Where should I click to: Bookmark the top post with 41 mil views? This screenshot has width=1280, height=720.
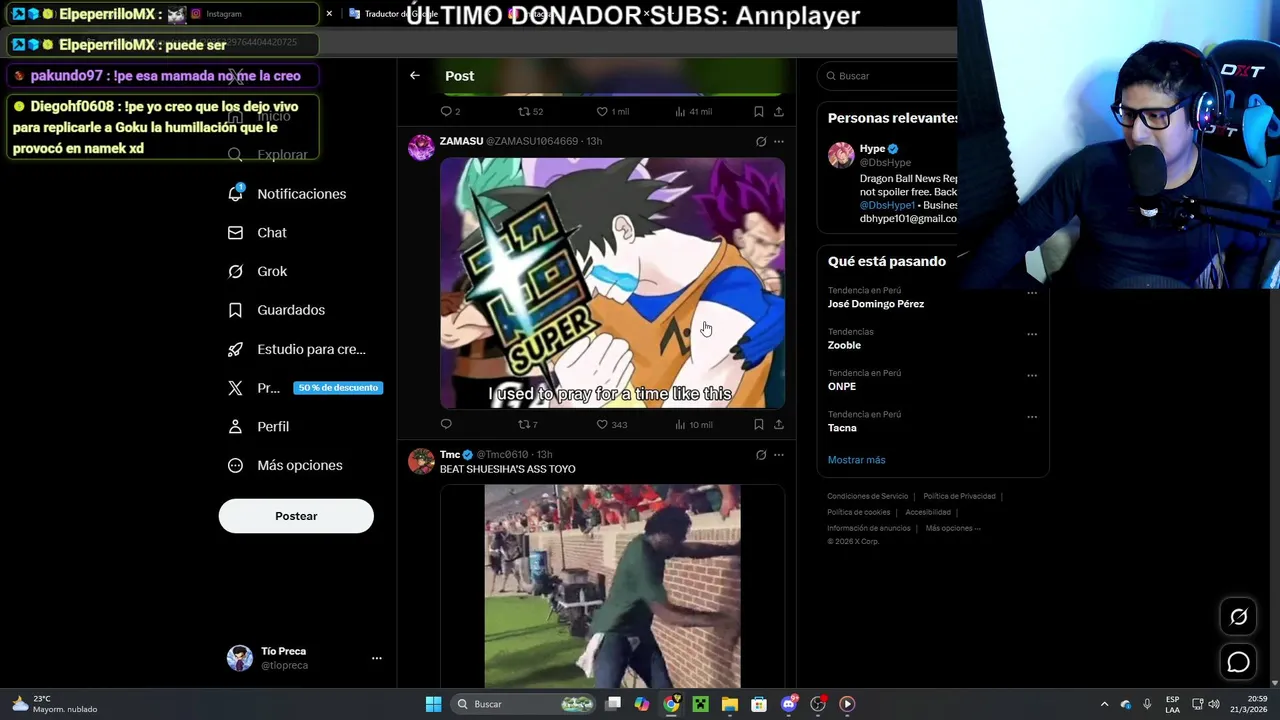click(759, 111)
